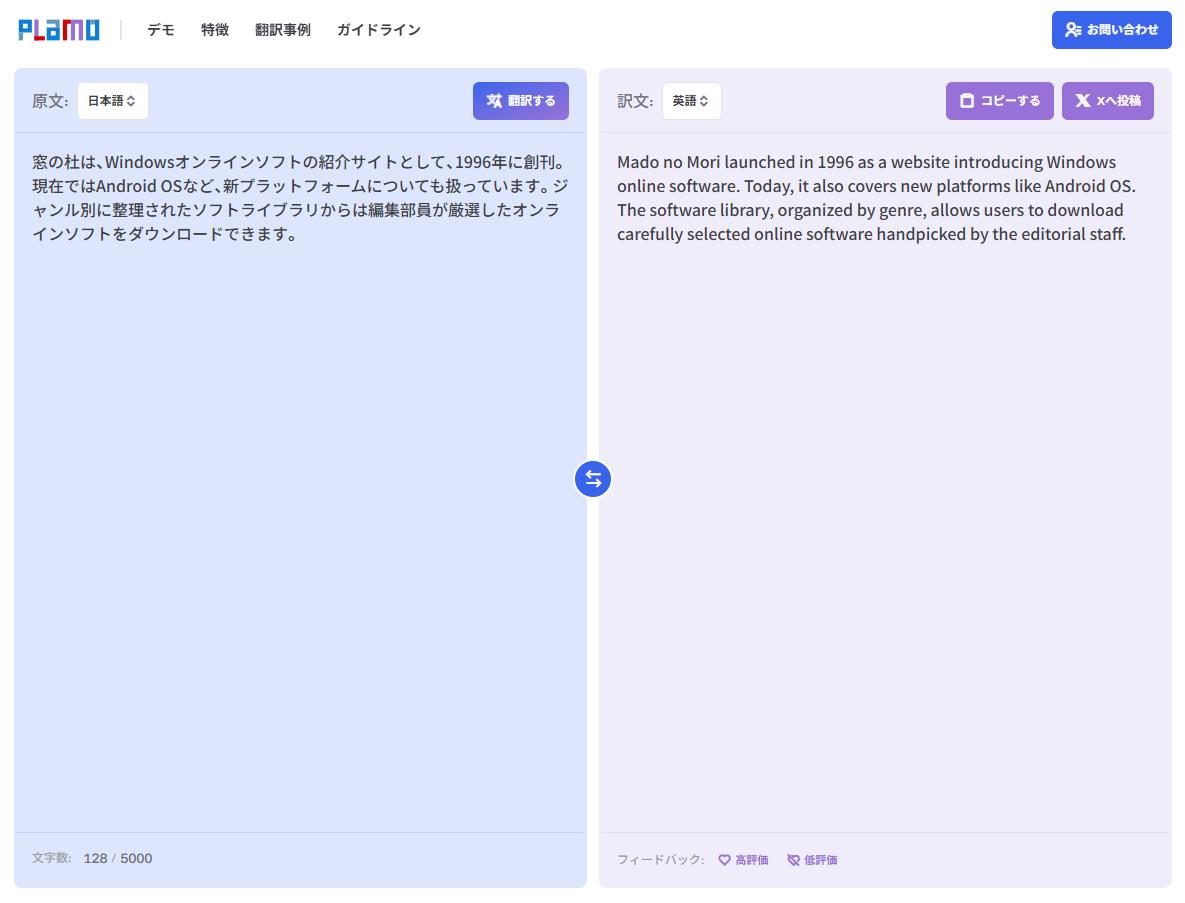Open the source language 日本語 dropdown
The width and height of the screenshot is (1185, 903).
(x=112, y=100)
